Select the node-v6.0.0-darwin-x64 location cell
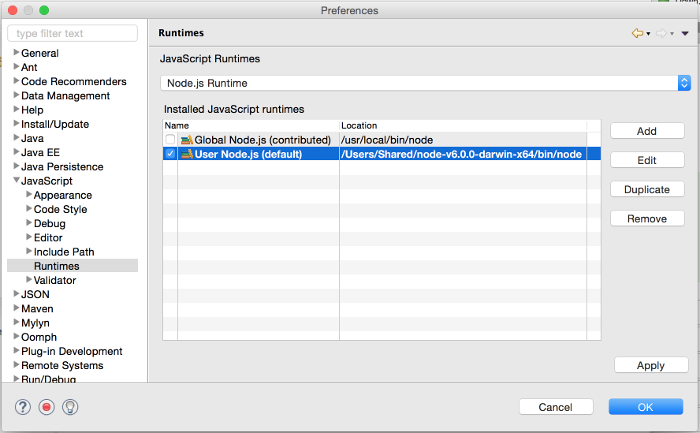The image size is (700, 433). (x=462, y=154)
